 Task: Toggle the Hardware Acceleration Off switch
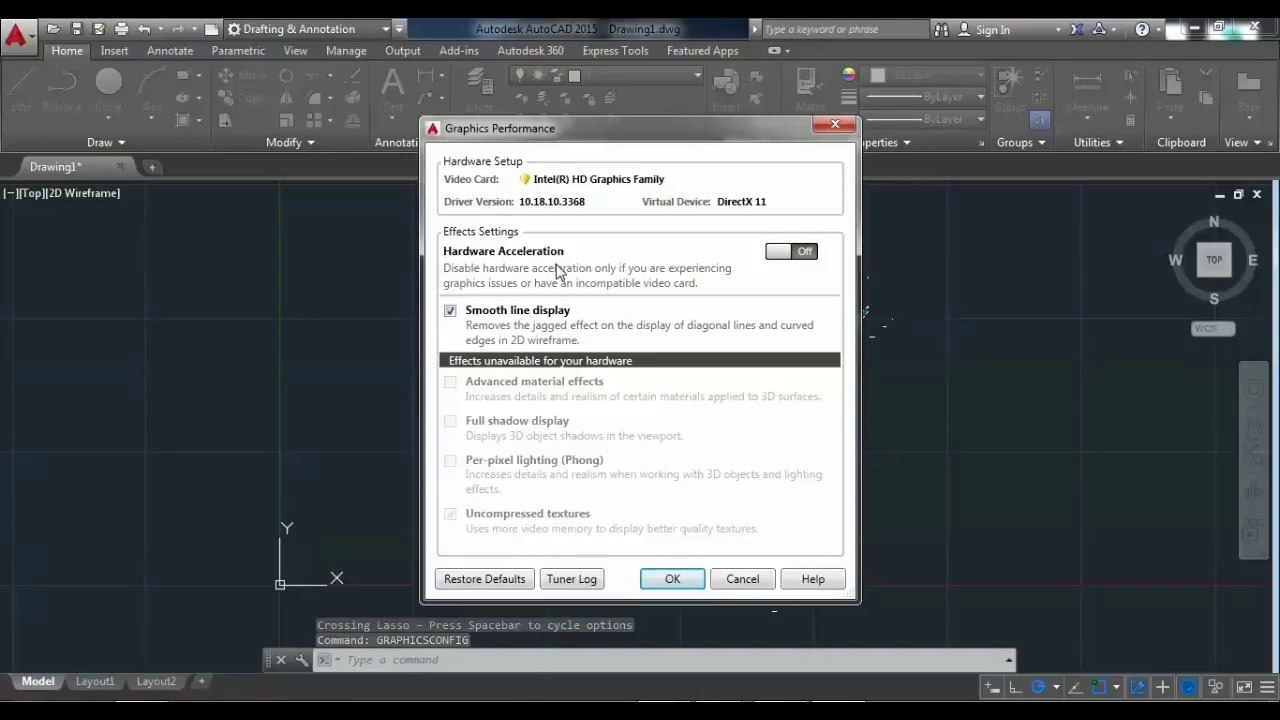(791, 251)
